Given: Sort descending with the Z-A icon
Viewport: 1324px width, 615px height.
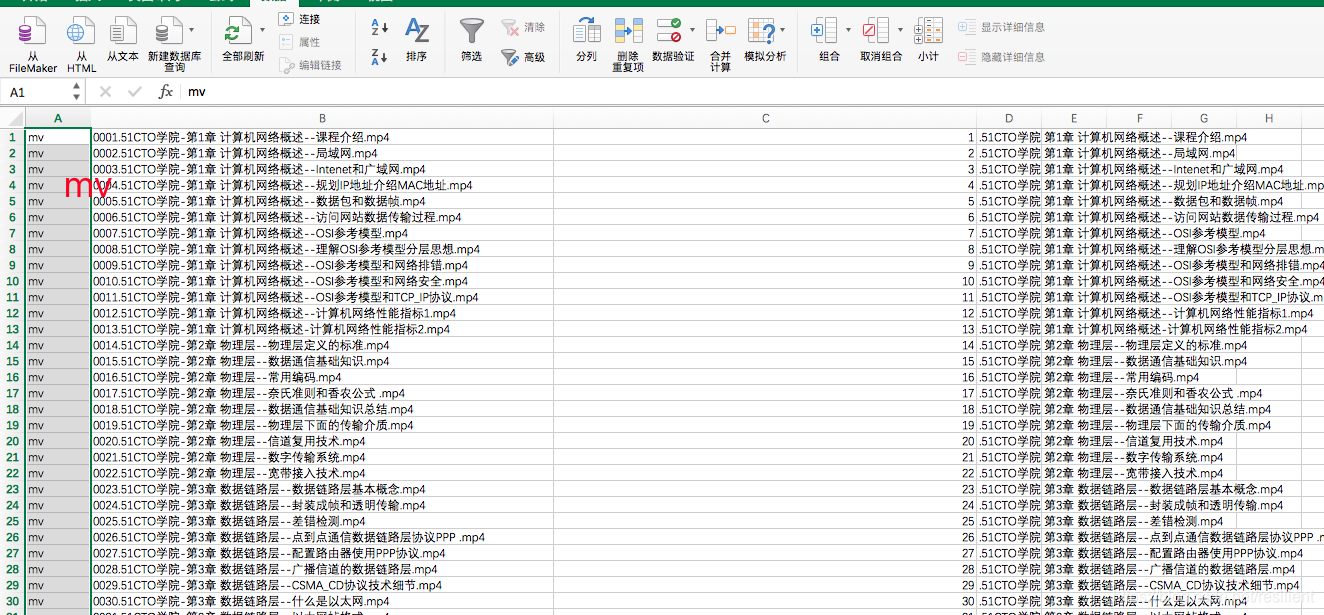Looking at the screenshot, I should (379, 56).
